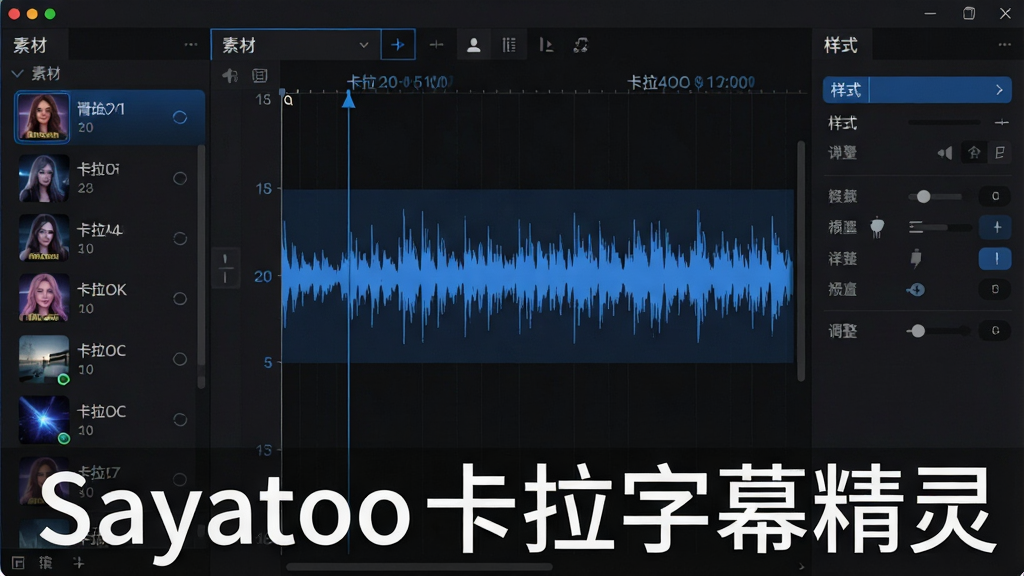The width and height of the screenshot is (1024, 576).
Task: Collapse the 素材 tree with the chevron
Action: coord(18,73)
